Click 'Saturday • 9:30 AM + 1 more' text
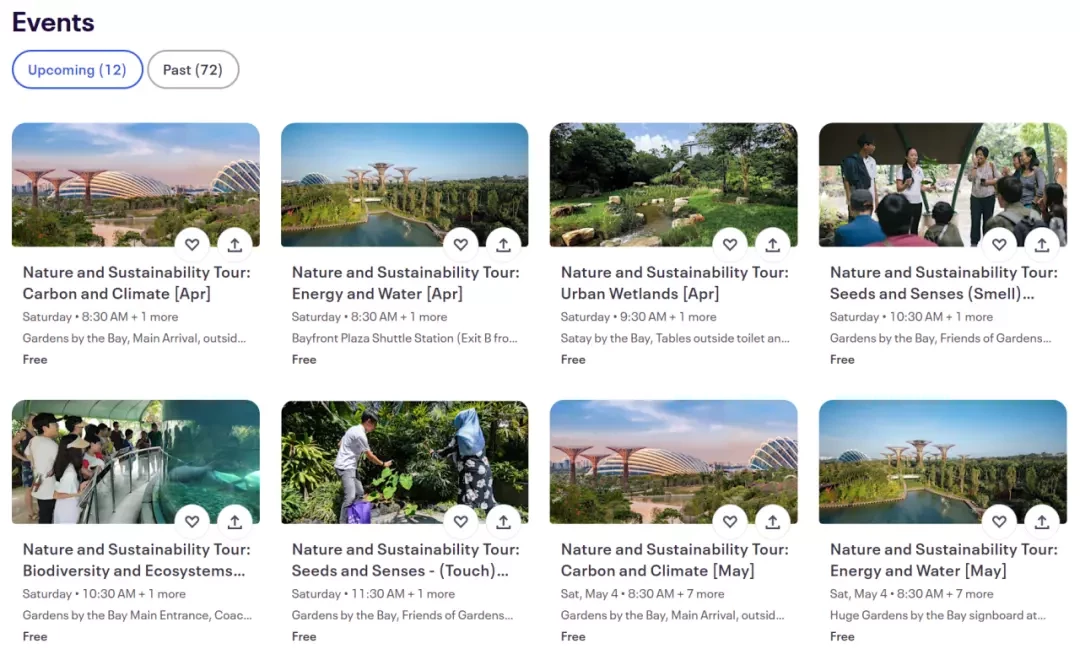Viewport: 1080px width, 649px height. pyautogui.click(x=638, y=317)
